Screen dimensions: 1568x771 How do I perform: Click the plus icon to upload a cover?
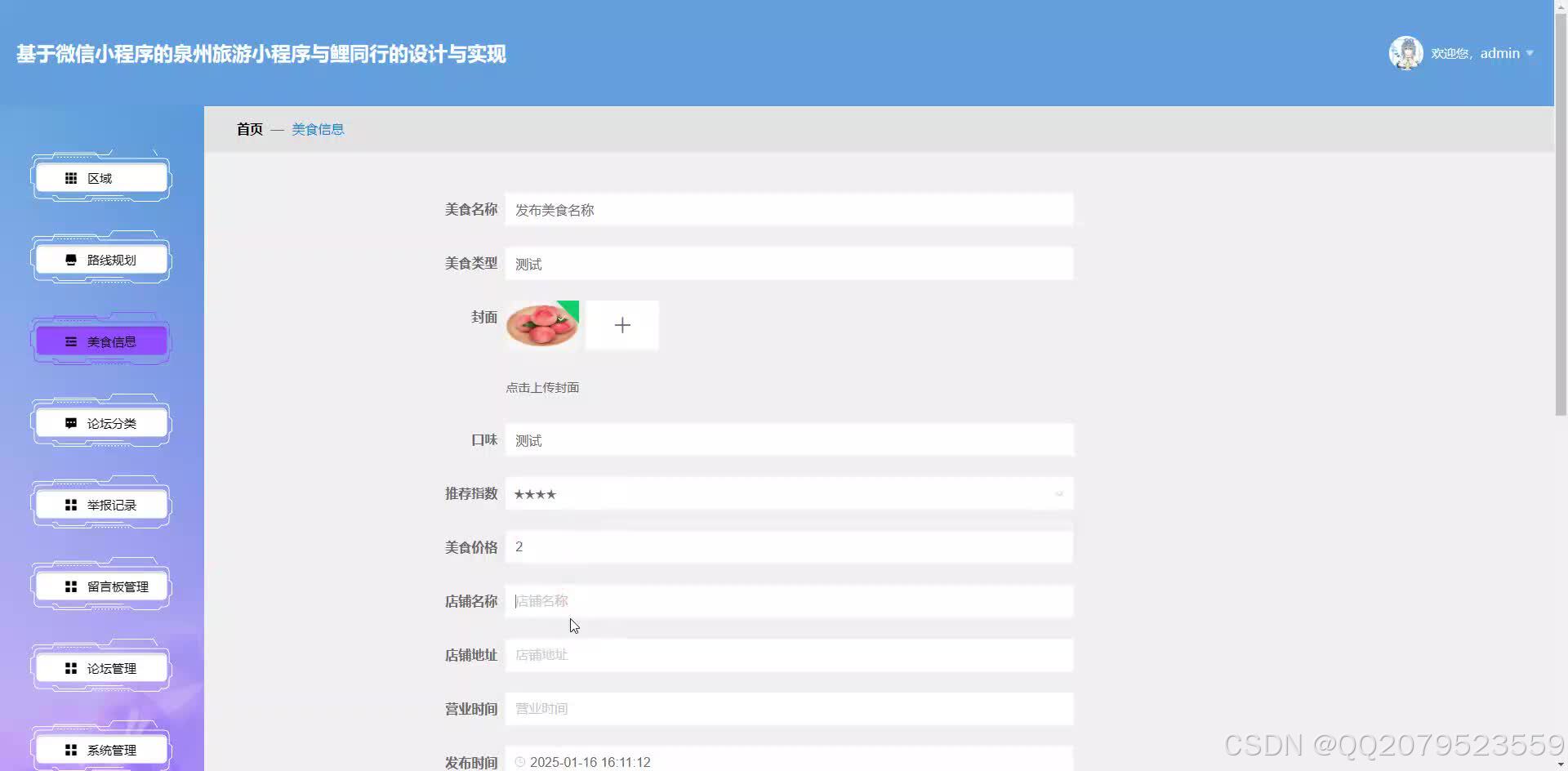point(622,324)
